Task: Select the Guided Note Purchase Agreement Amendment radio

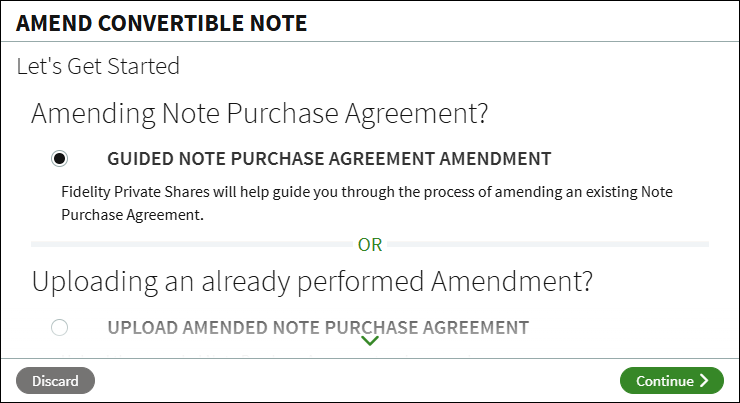Action: (59, 158)
